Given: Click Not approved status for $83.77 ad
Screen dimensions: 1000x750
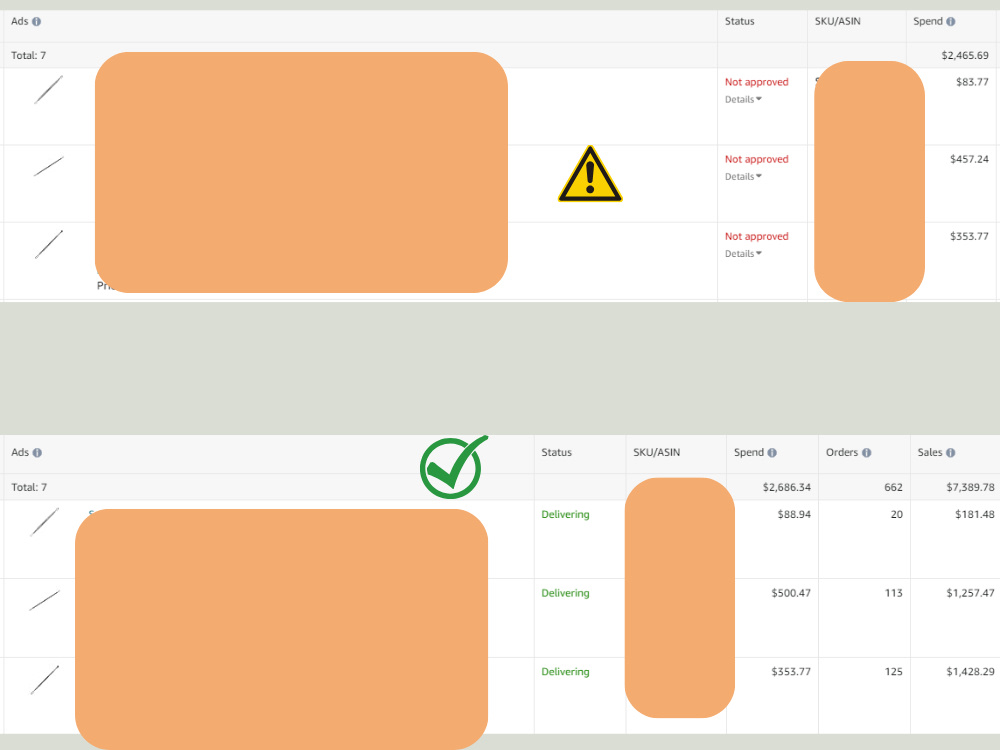Looking at the screenshot, I should 756,82.
